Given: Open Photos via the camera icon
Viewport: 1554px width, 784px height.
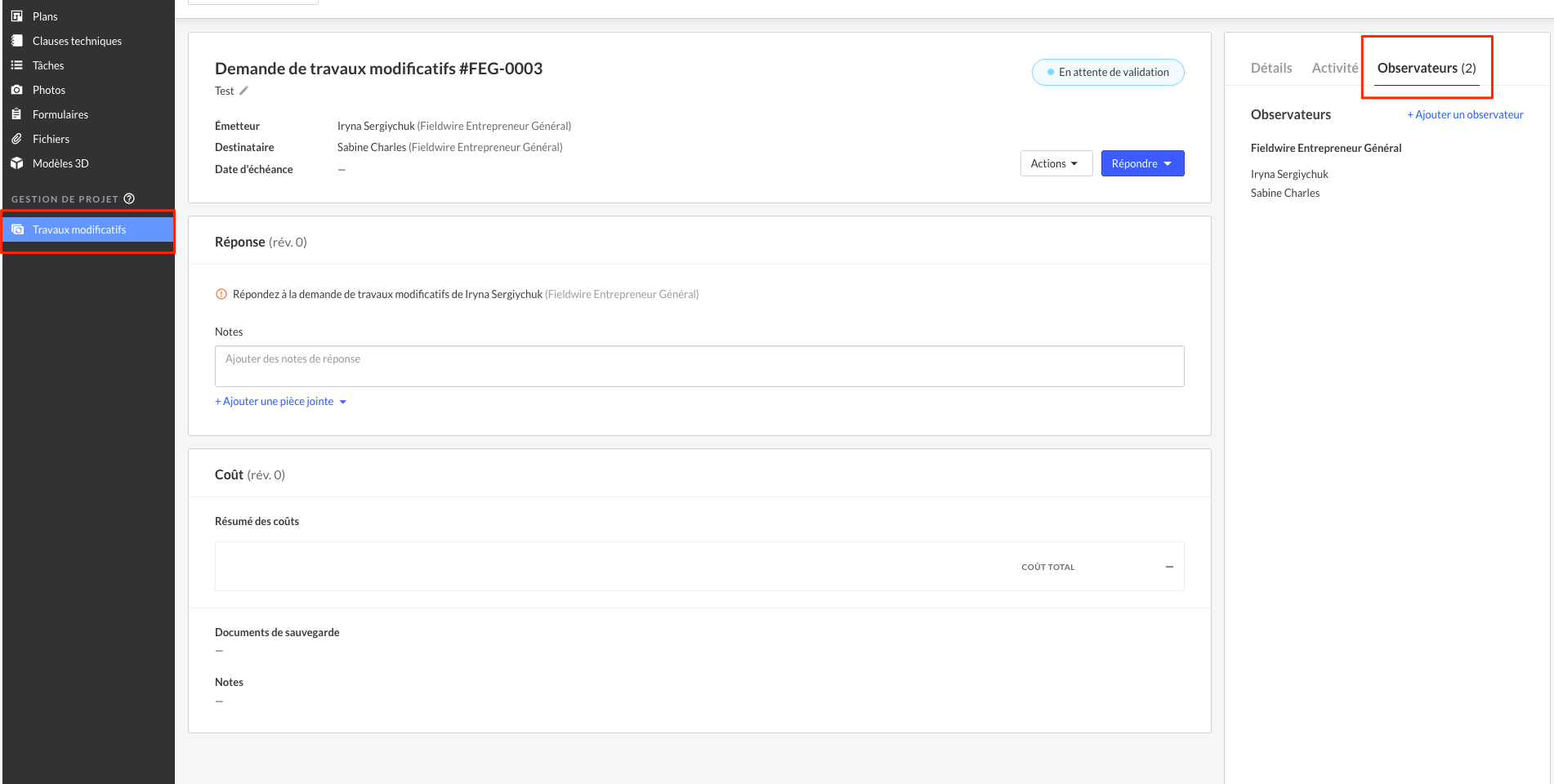Looking at the screenshot, I should [x=16, y=90].
